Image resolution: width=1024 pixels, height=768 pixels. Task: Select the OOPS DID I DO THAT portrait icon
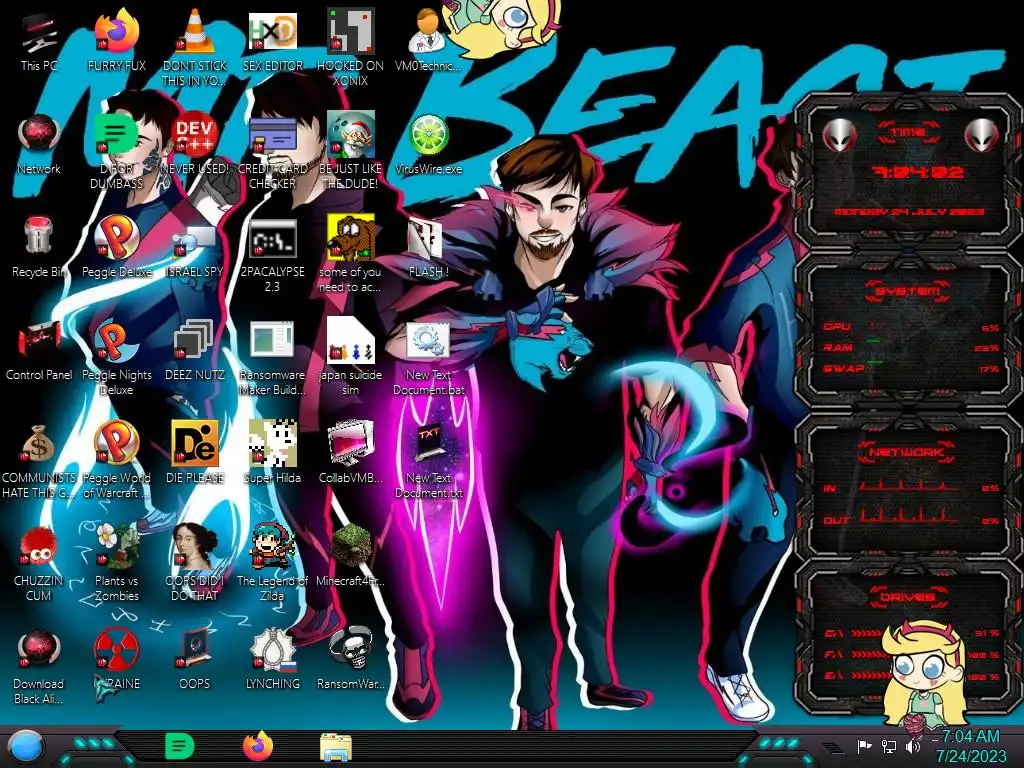[x=195, y=563]
